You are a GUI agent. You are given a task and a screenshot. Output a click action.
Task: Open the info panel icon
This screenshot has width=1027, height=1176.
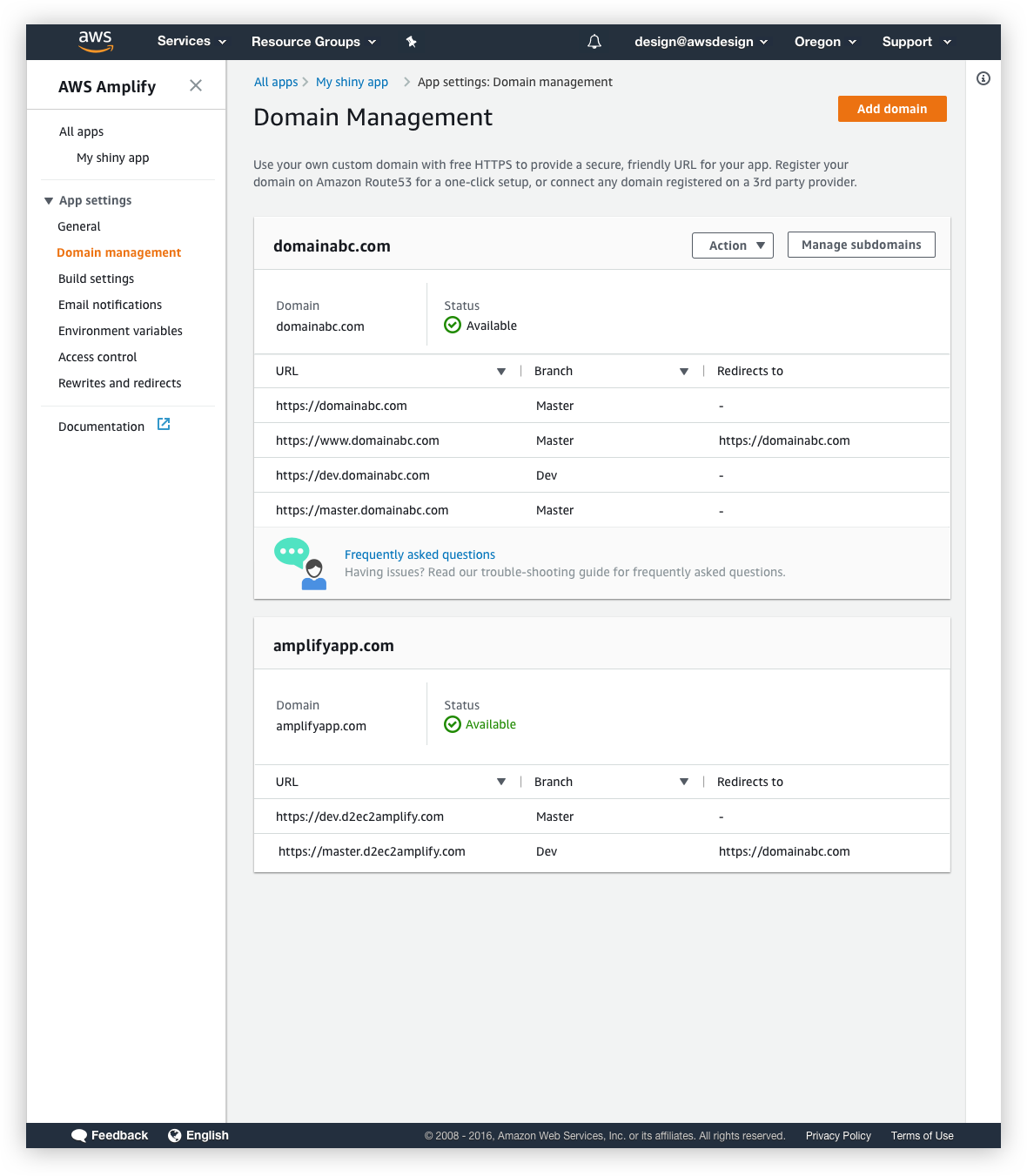tap(983, 78)
